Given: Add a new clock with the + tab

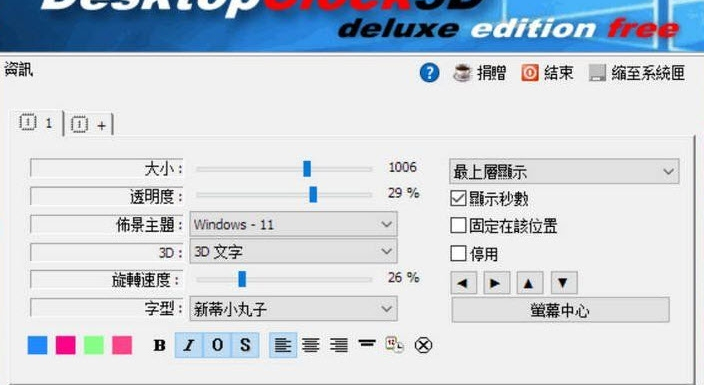Looking at the screenshot, I should [x=89, y=124].
